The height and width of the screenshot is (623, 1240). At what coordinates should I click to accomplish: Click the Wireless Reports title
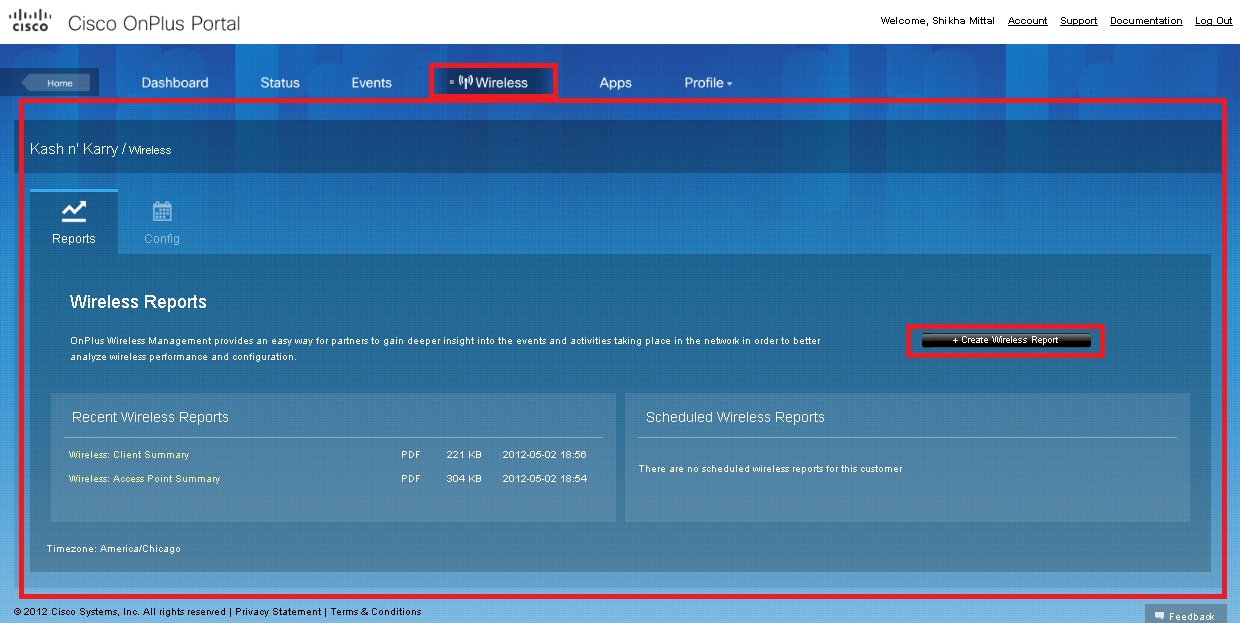point(138,302)
